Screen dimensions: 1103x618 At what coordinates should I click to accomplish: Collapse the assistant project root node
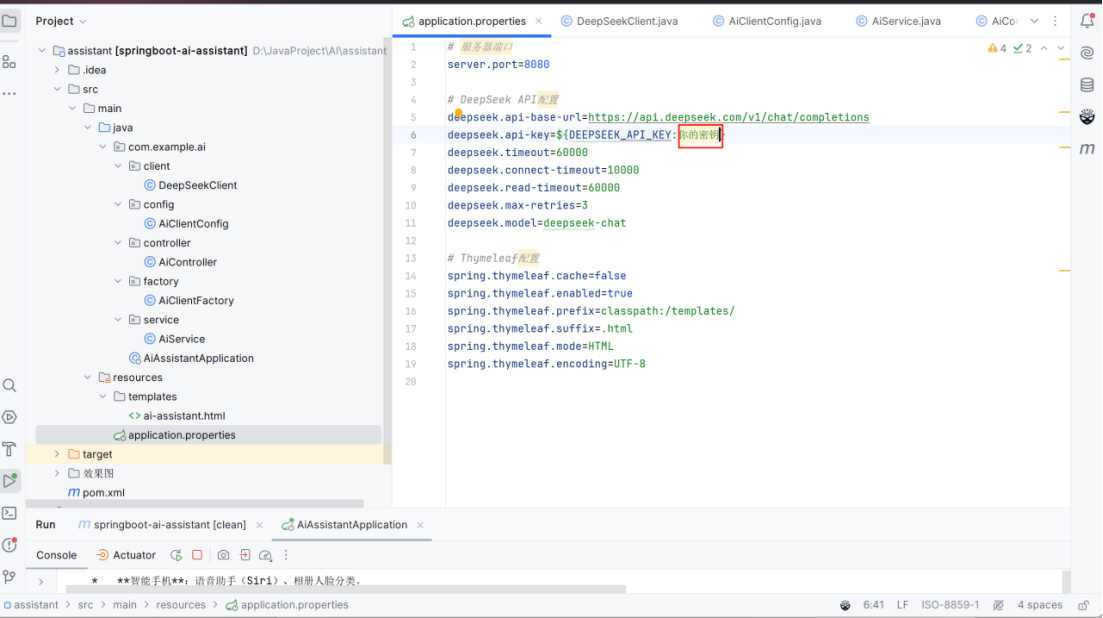[x=42, y=51]
